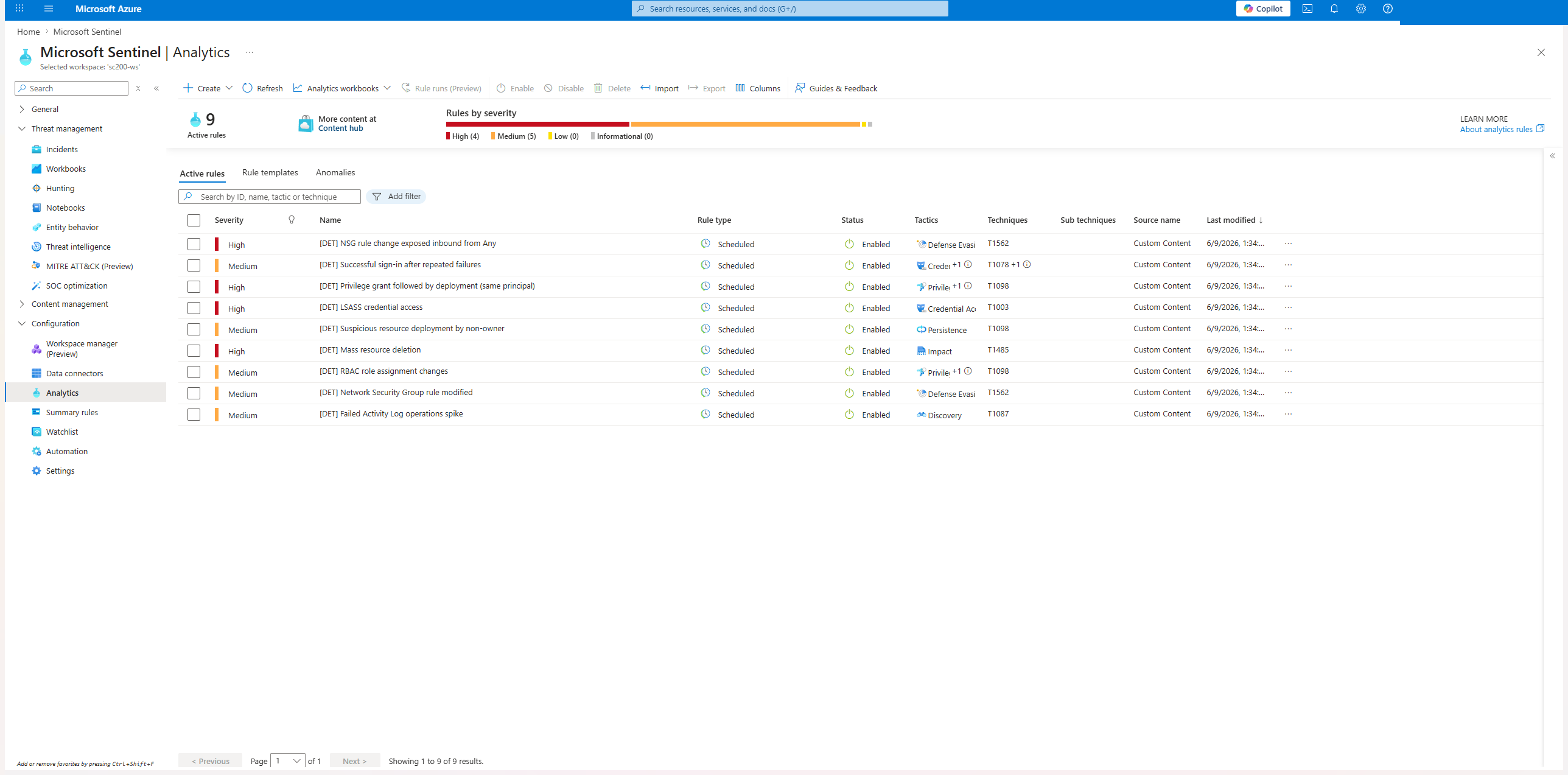Open the page number dropdown

[287, 761]
